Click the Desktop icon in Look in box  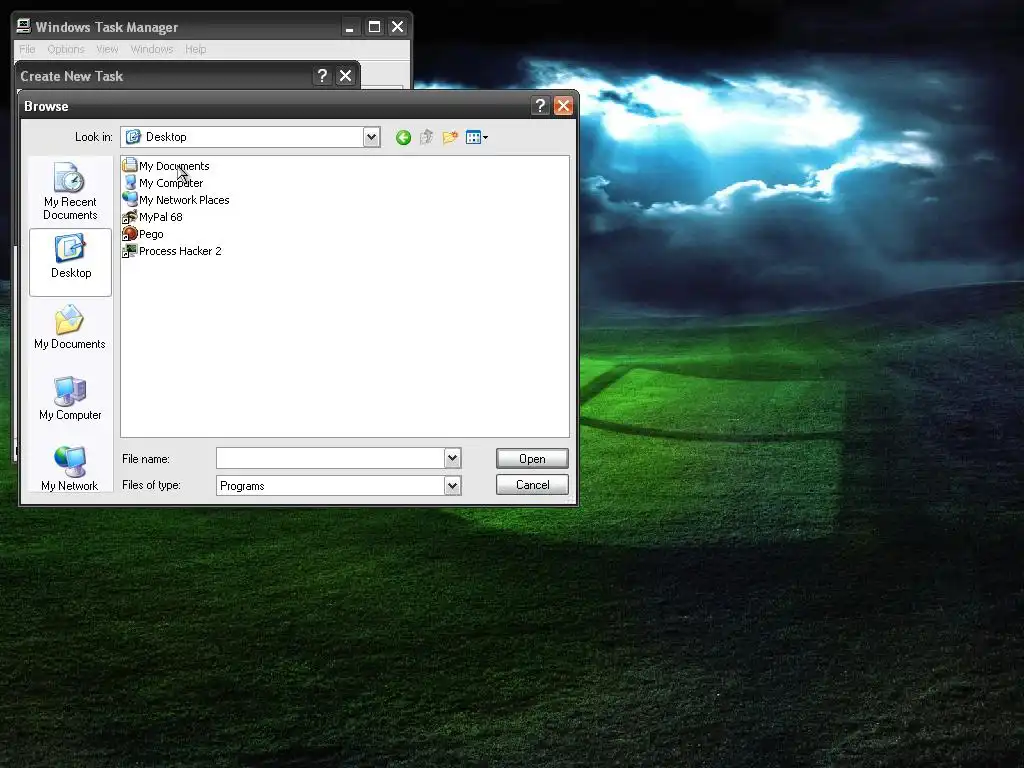pos(133,136)
